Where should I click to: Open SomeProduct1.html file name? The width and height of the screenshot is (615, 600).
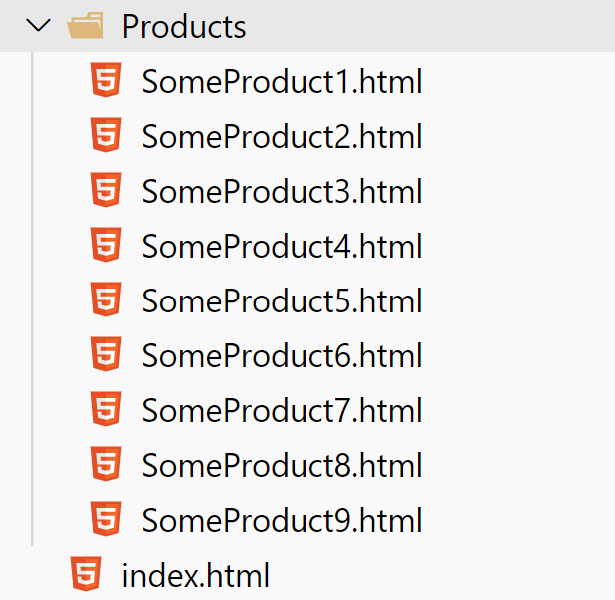[282, 81]
